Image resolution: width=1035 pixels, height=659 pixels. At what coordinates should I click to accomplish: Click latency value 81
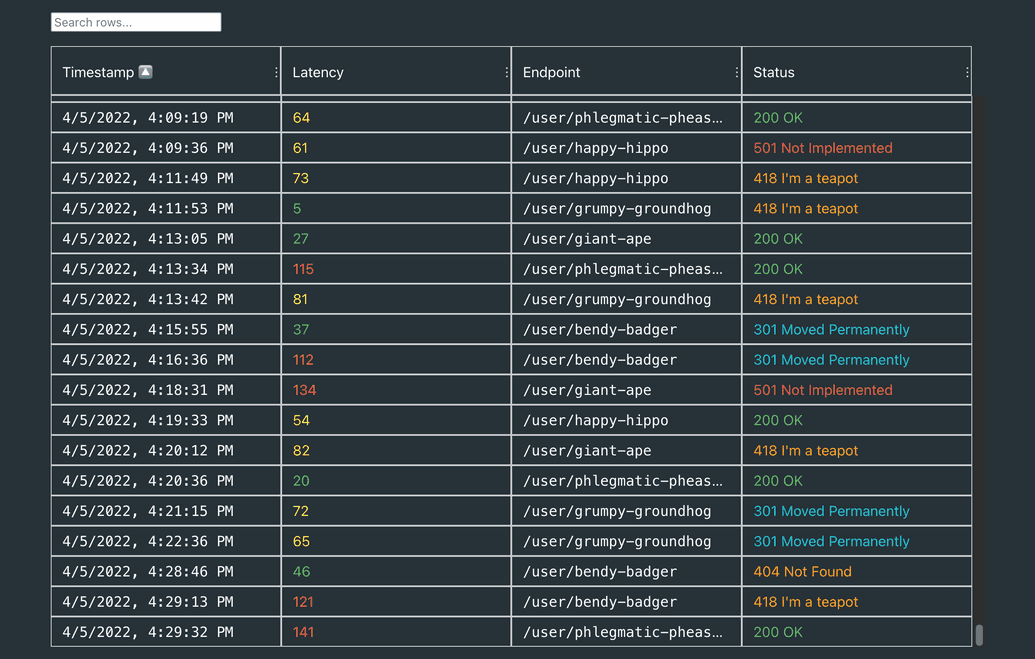tap(300, 299)
